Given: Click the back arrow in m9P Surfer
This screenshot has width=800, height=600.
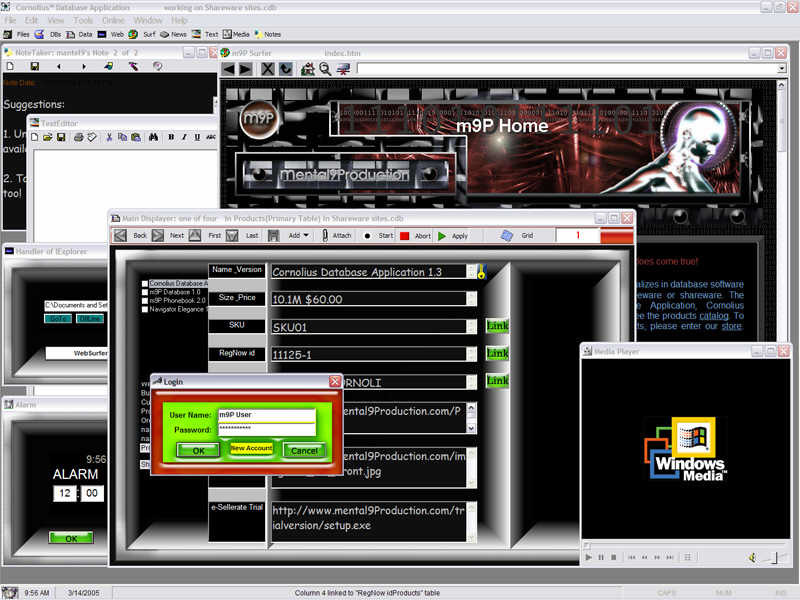Looking at the screenshot, I should coord(229,69).
